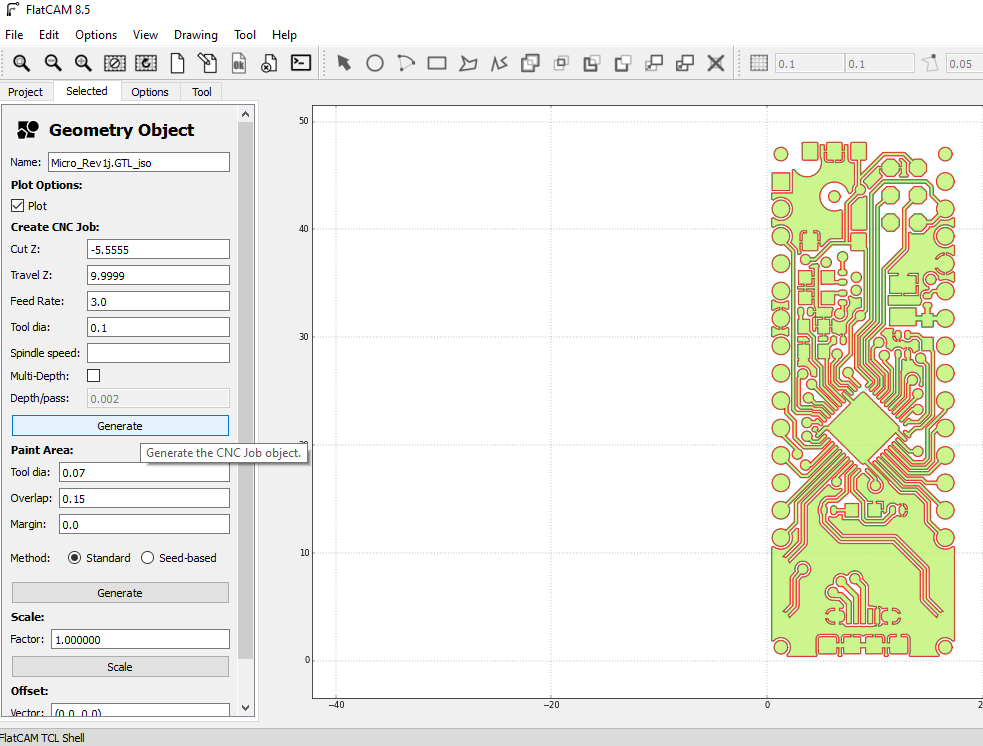Click the Scale Factor input field

pyautogui.click(x=140, y=639)
